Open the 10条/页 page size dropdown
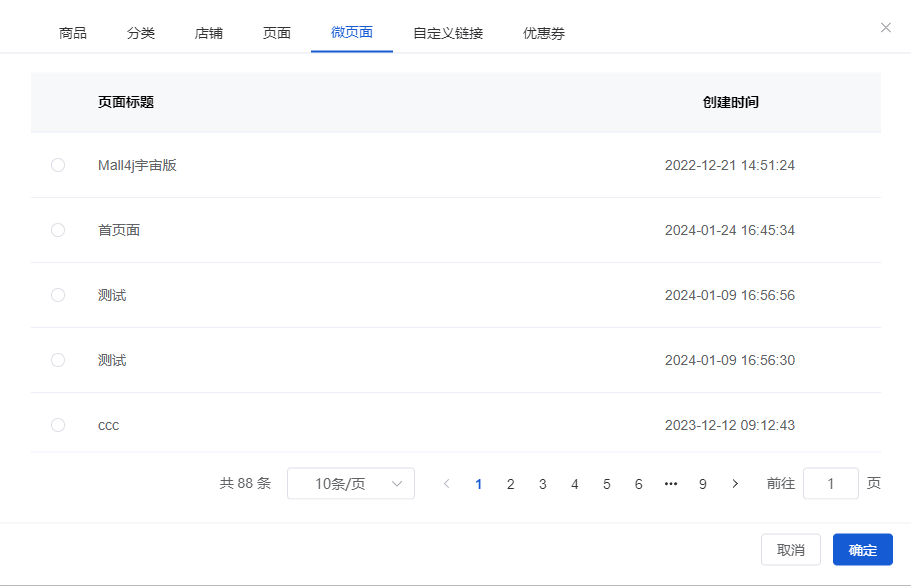Image resolution: width=911 pixels, height=586 pixels. click(351, 484)
